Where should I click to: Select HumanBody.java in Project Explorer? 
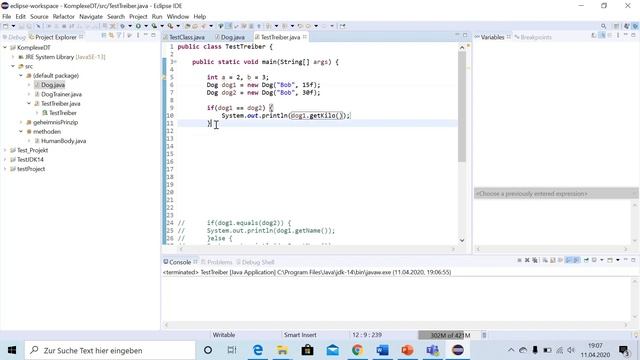coord(63,141)
